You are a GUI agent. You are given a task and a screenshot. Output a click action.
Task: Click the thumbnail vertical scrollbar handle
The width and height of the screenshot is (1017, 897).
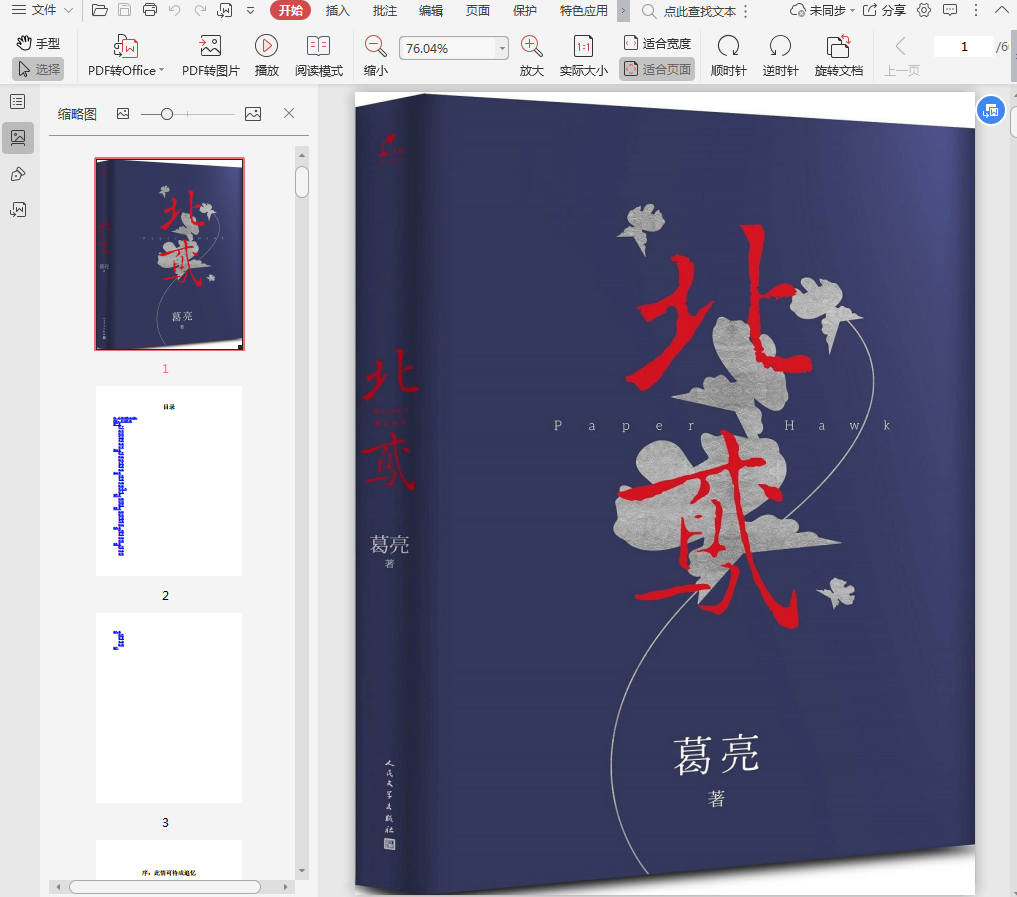tap(302, 182)
